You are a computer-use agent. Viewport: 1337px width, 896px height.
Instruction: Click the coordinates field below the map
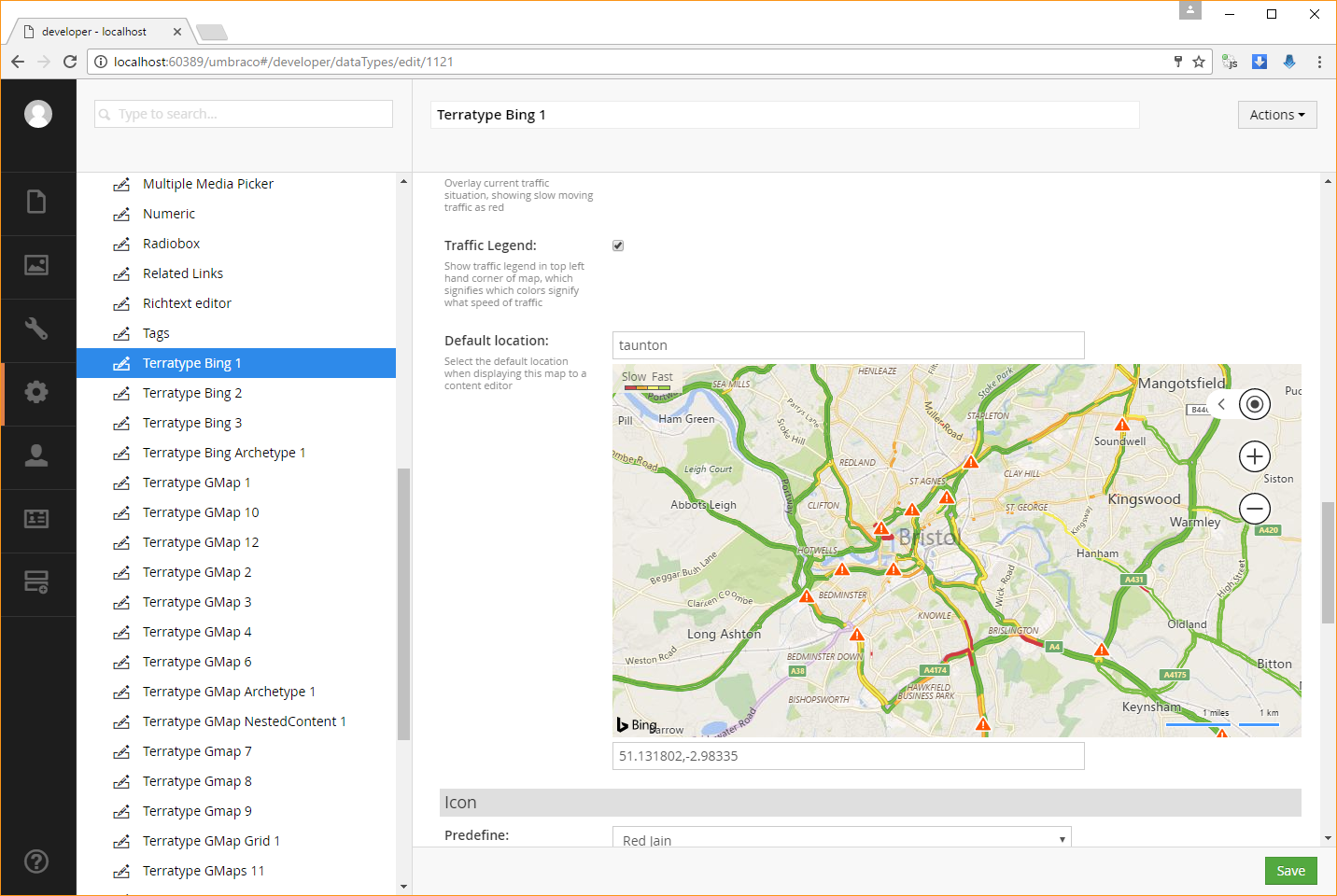pyautogui.click(x=849, y=756)
